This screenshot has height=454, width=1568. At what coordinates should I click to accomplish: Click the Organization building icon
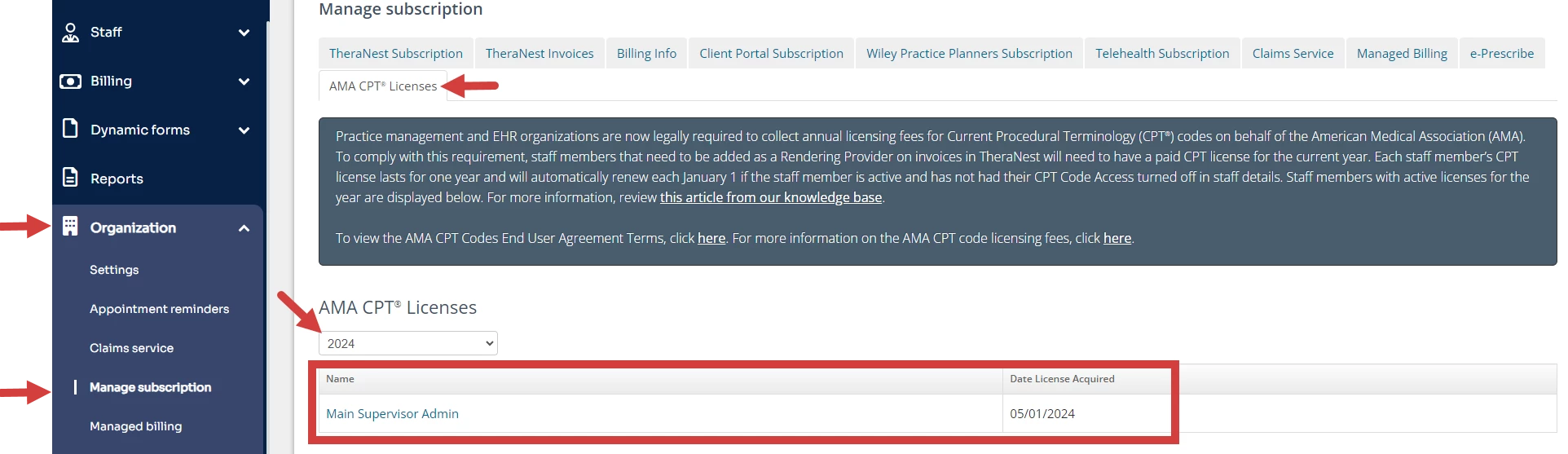click(x=71, y=227)
